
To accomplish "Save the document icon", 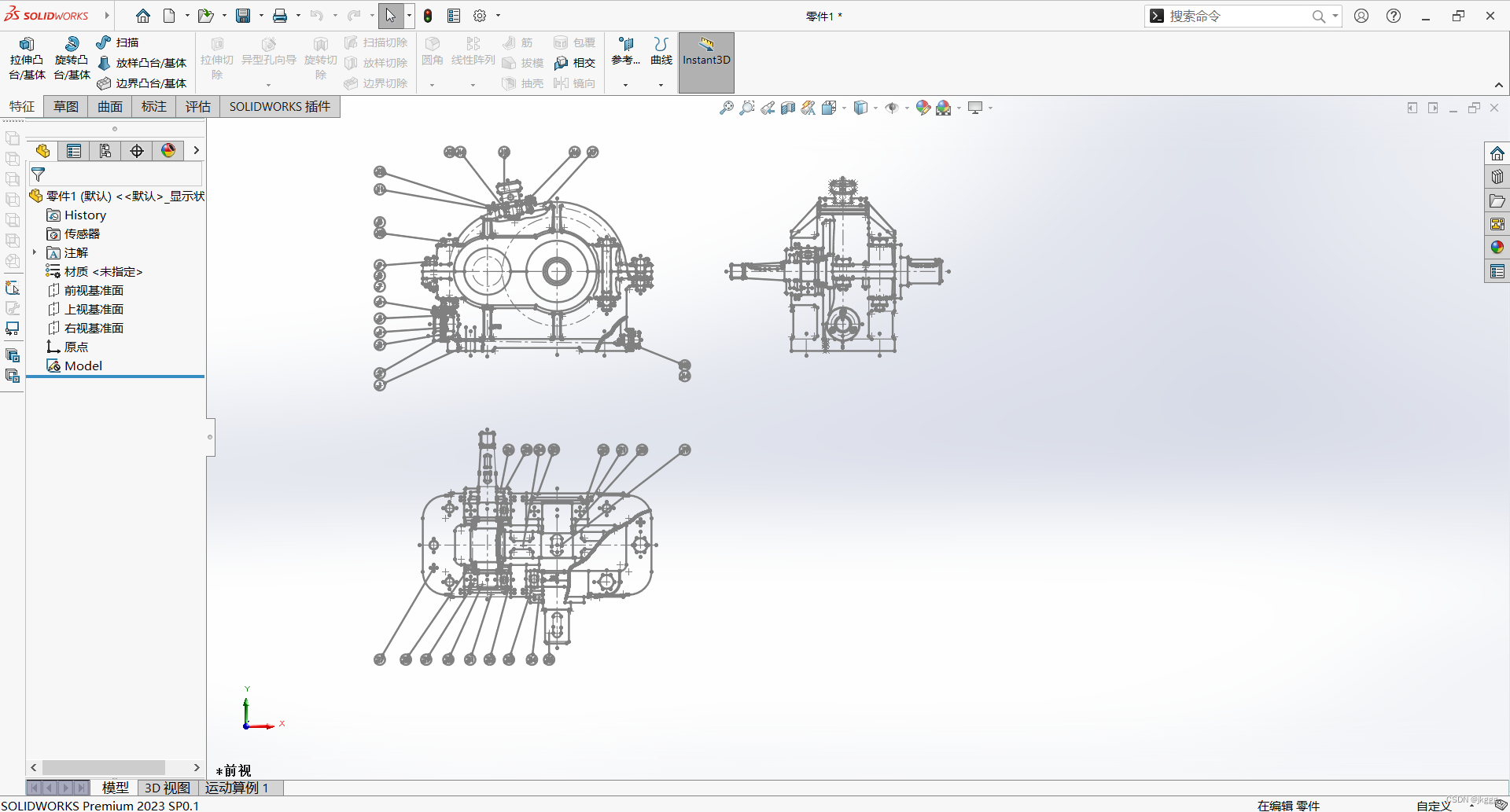I will [x=243, y=16].
